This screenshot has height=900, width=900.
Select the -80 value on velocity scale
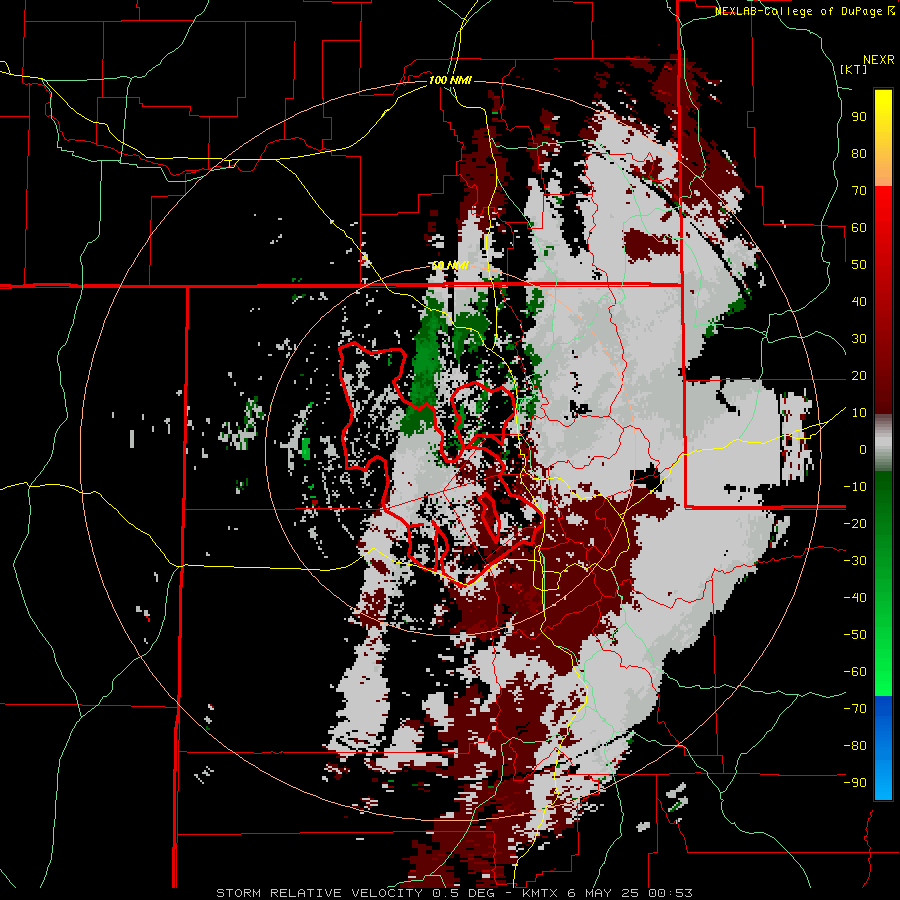tap(855, 746)
